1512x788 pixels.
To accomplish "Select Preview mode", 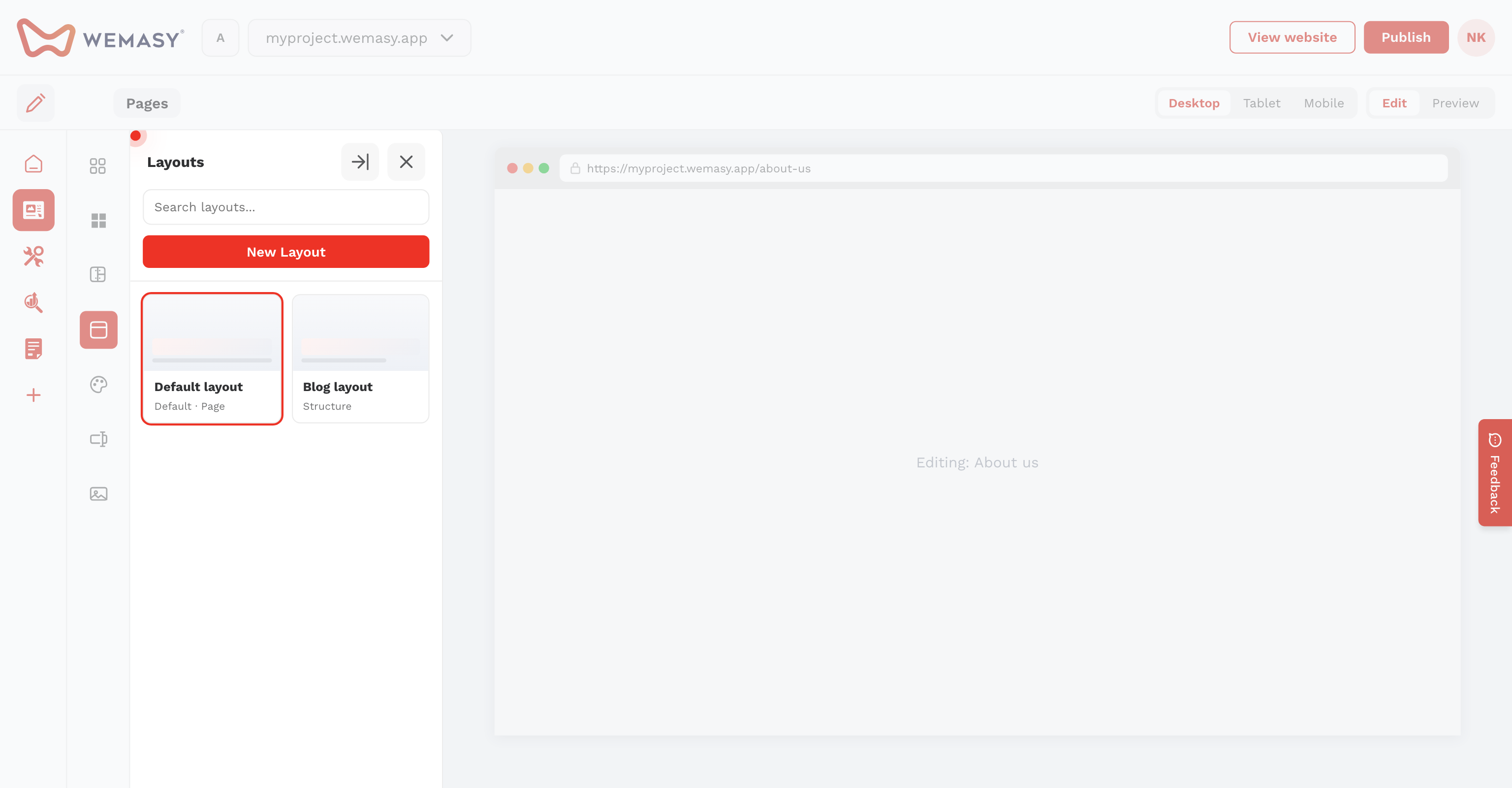I will pyautogui.click(x=1455, y=103).
